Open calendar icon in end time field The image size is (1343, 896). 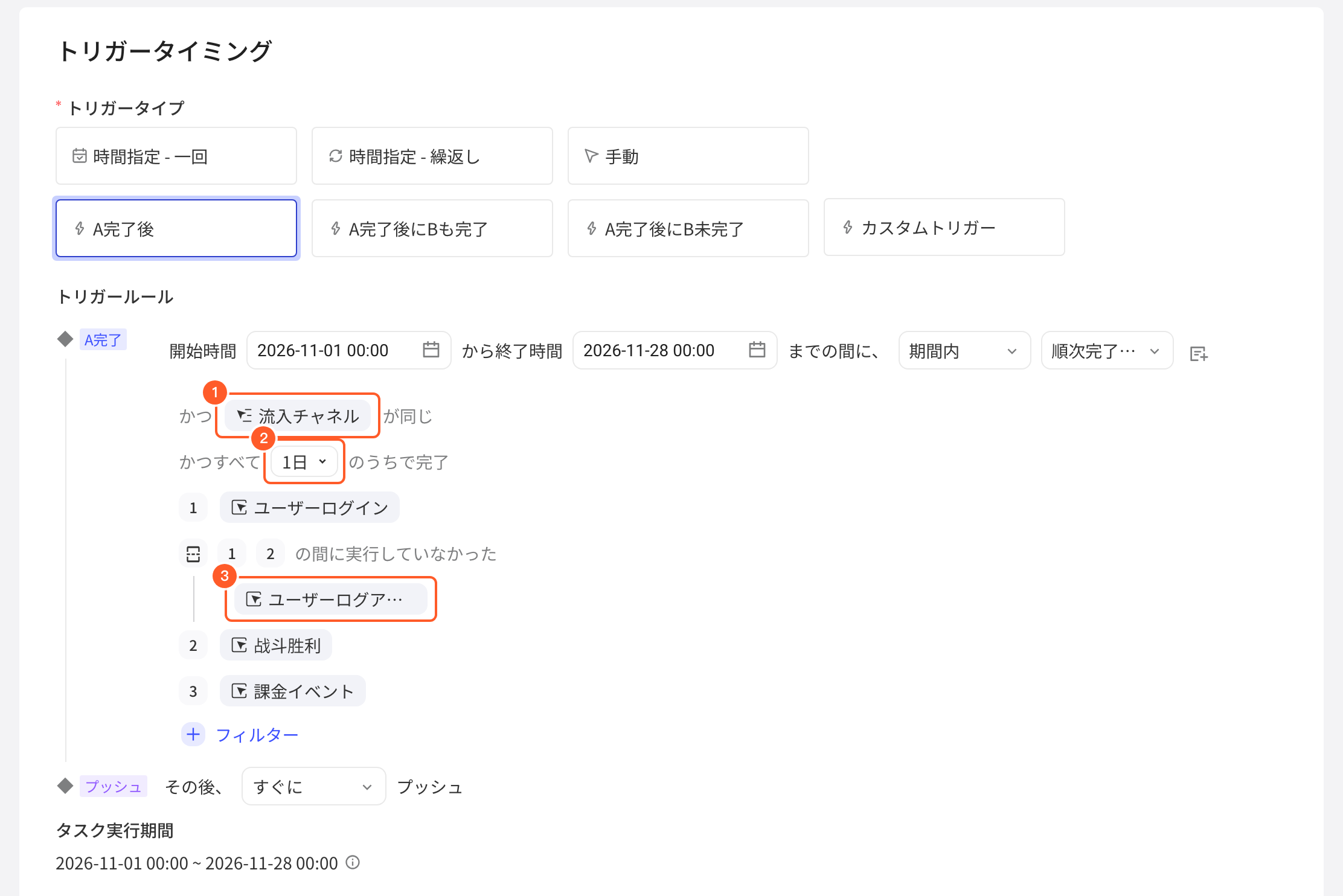[x=757, y=350]
